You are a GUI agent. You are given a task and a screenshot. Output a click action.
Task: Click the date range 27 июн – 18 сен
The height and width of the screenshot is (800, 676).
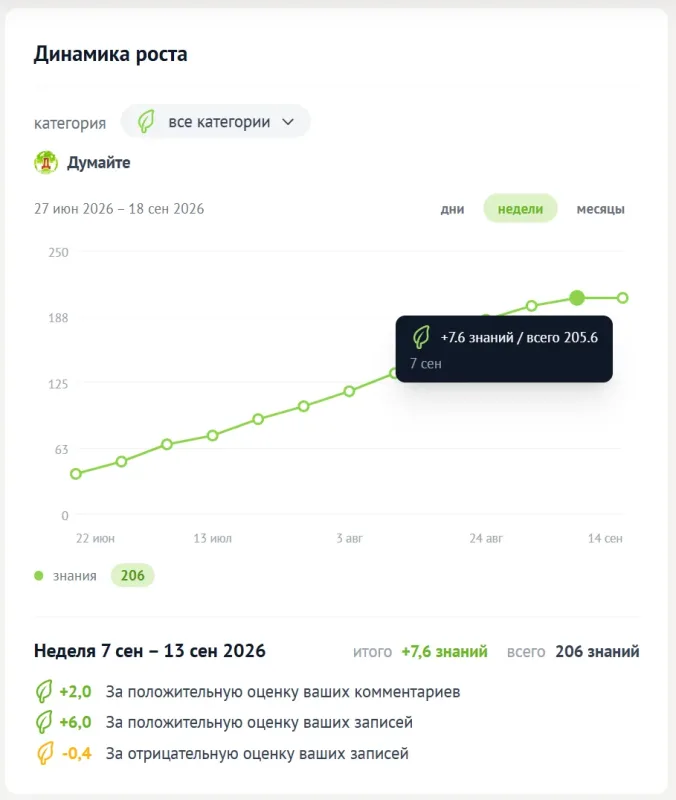[x=119, y=209]
